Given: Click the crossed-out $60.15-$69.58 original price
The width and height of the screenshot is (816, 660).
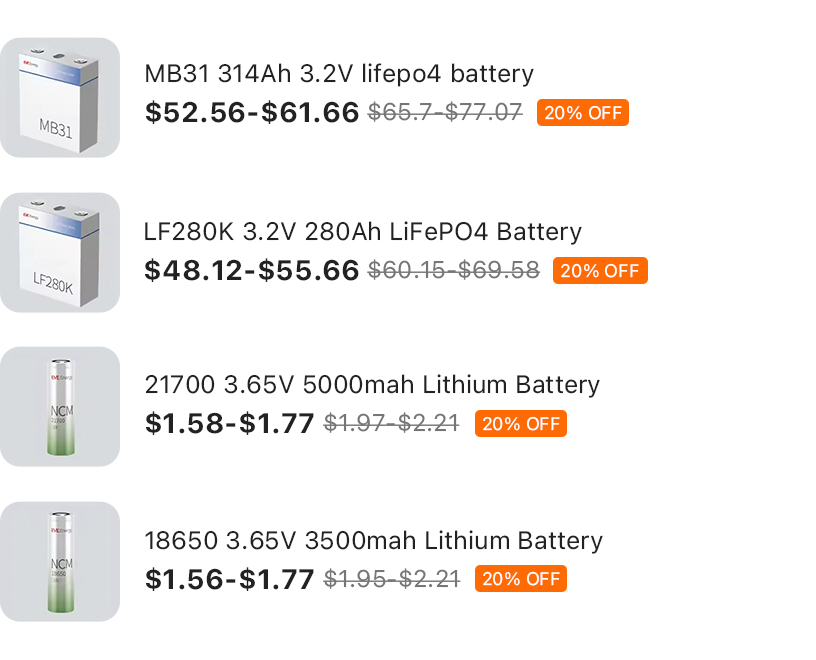Looking at the screenshot, I should (x=454, y=271).
